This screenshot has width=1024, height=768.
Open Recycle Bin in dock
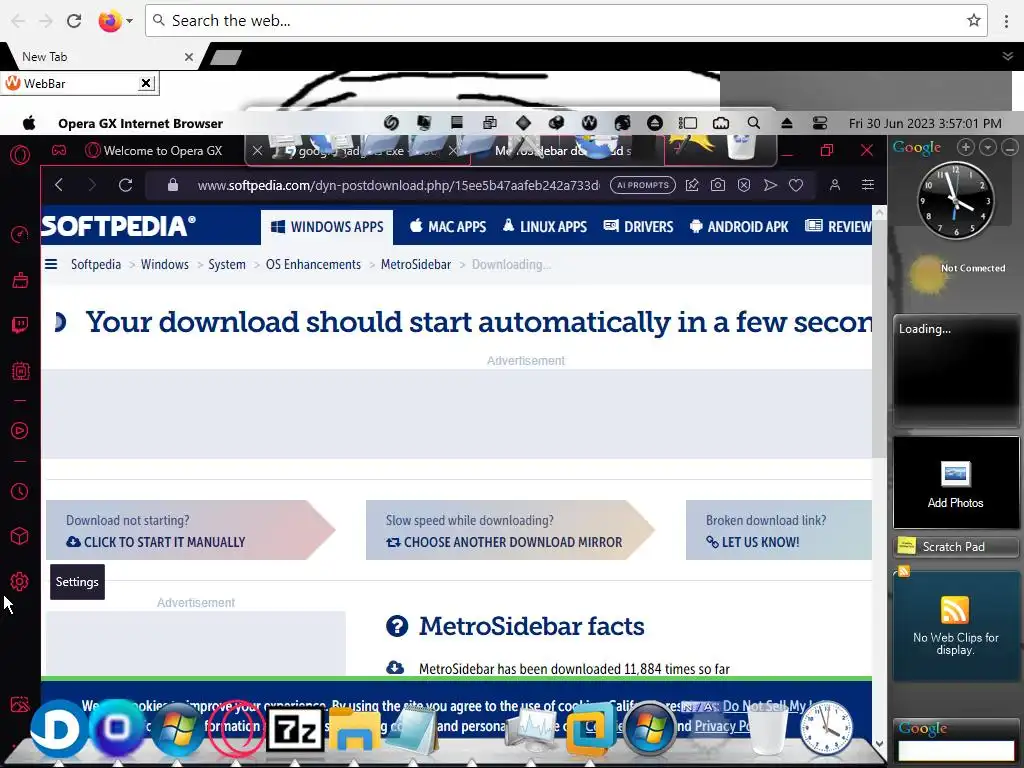(768, 730)
